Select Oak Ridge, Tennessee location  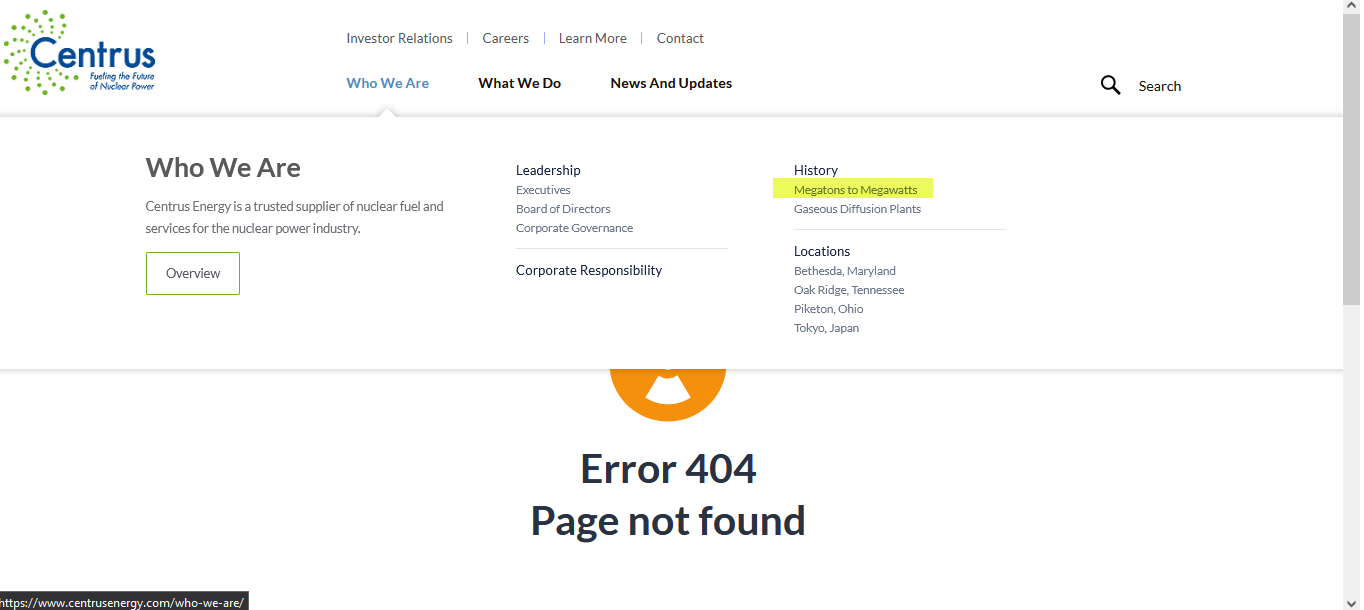pyautogui.click(x=849, y=290)
